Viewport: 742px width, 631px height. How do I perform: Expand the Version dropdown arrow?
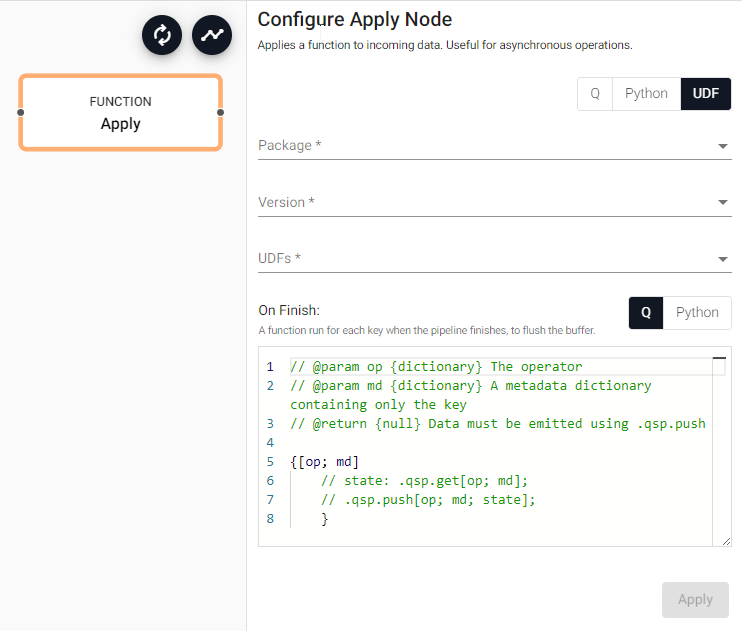[x=723, y=203]
